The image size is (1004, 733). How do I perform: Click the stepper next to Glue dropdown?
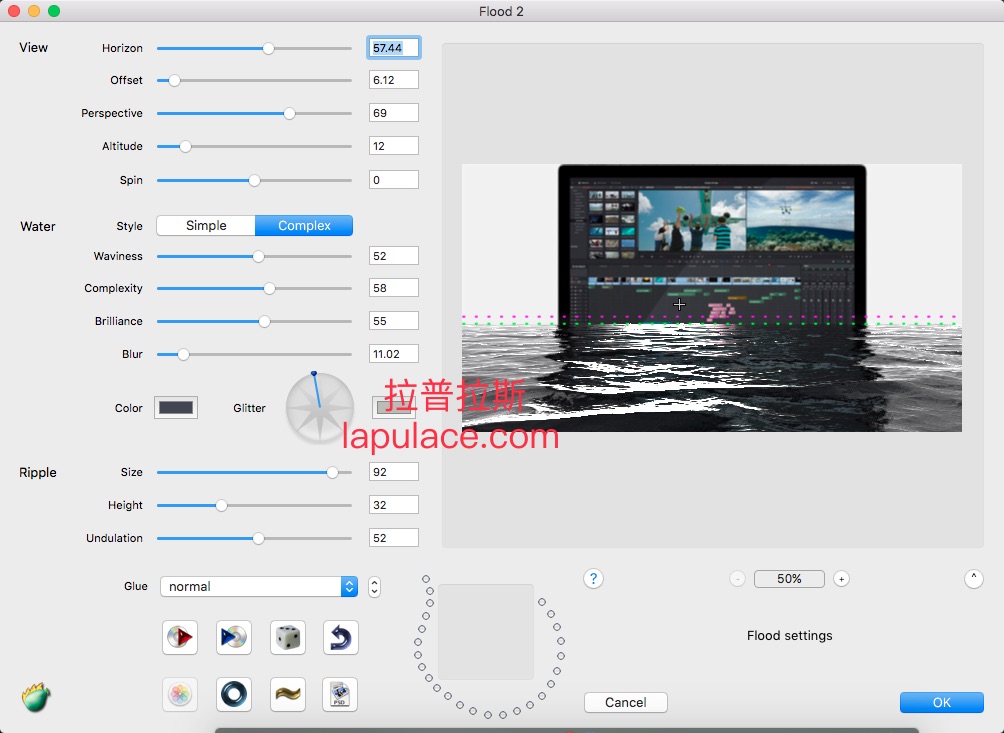coord(374,587)
